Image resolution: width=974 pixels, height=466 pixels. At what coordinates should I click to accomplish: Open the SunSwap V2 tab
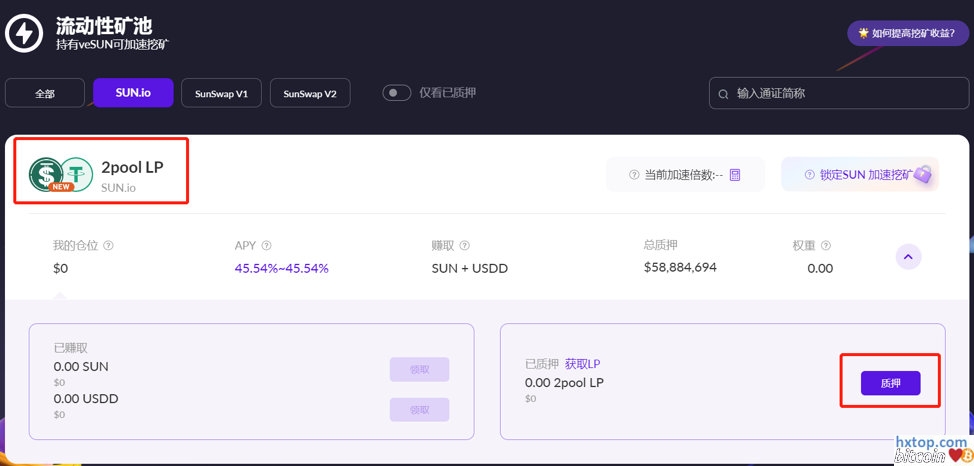[x=310, y=94]
